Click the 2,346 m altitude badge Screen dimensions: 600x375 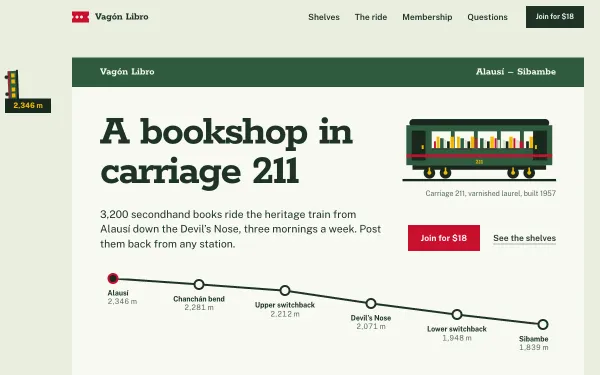coord(28,106)
